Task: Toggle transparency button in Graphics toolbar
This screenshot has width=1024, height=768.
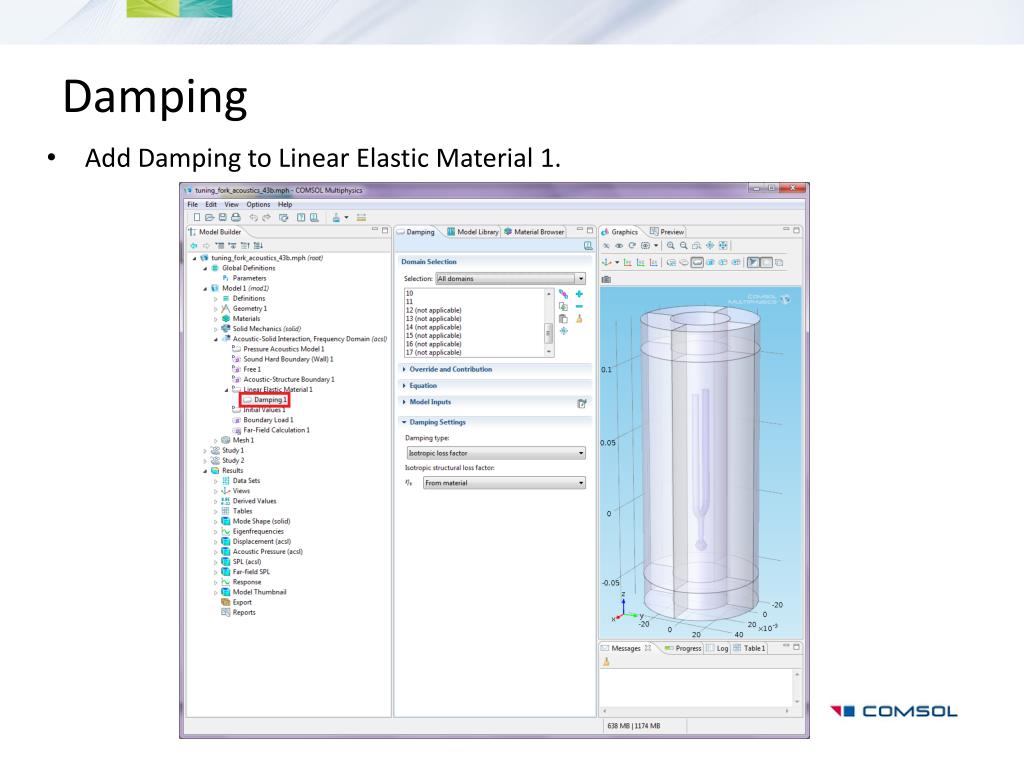Action: (767, 263)
